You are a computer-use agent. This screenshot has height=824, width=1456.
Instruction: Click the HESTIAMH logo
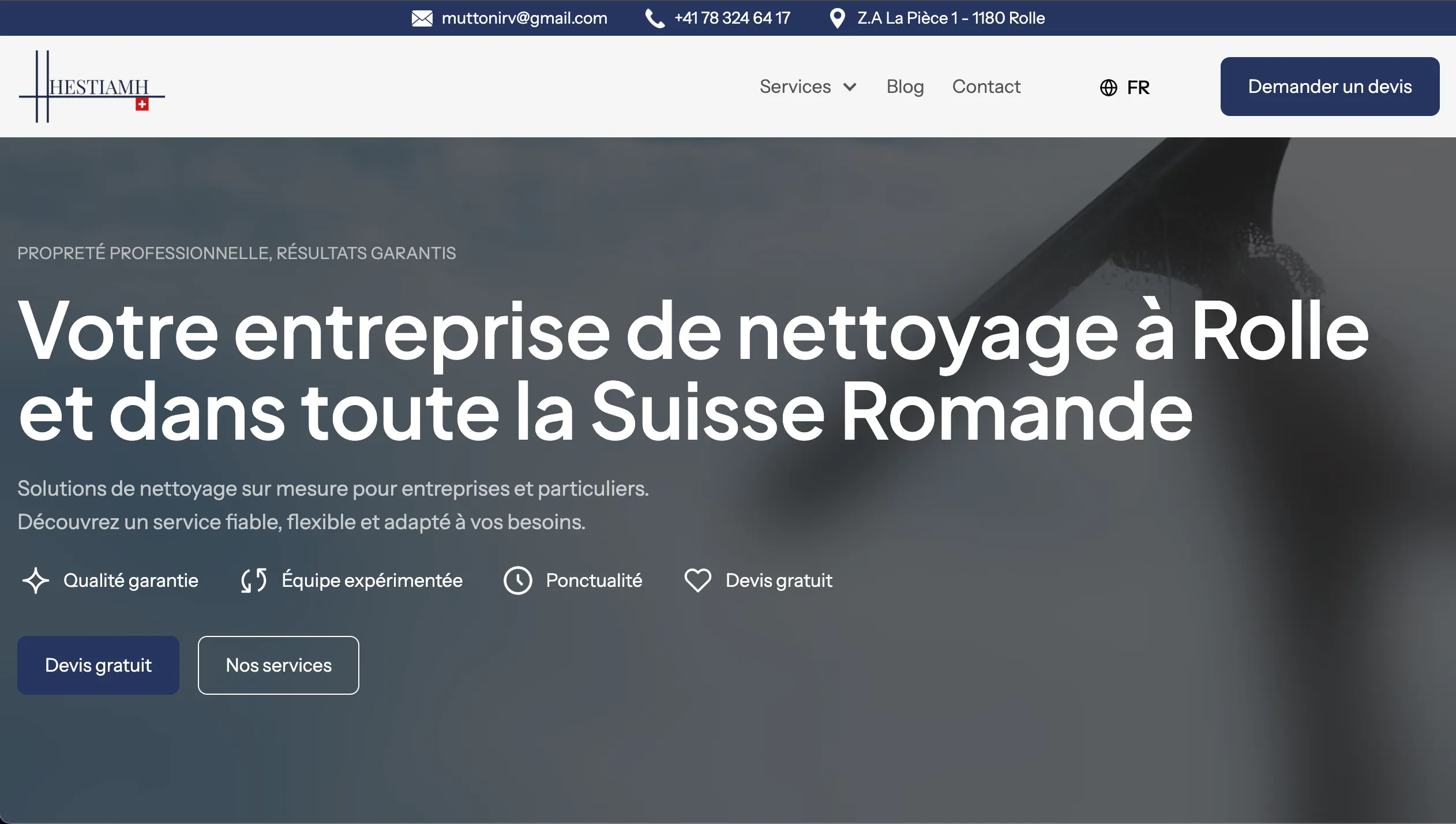point(92,87)
